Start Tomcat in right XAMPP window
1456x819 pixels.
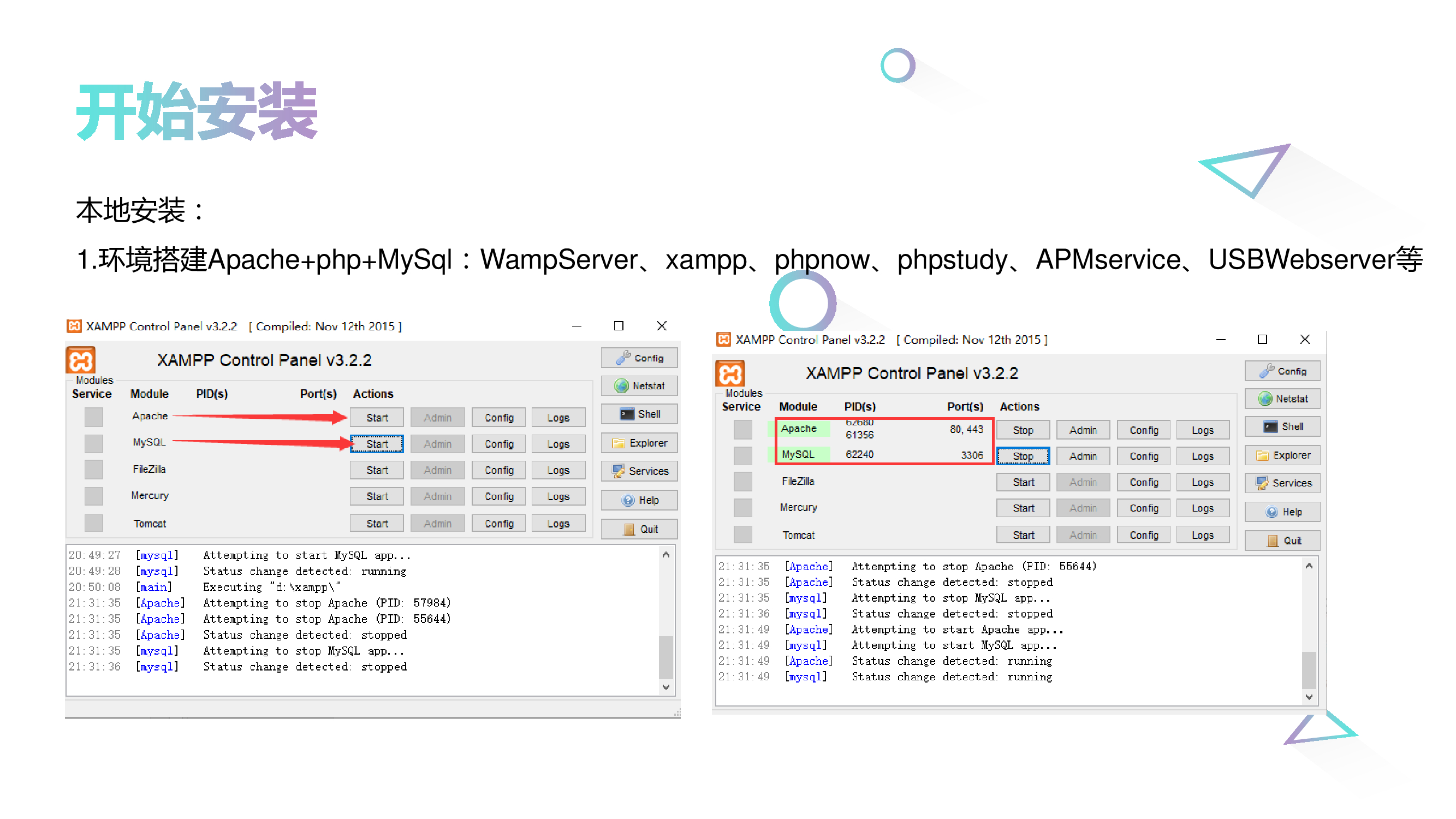1023,535
